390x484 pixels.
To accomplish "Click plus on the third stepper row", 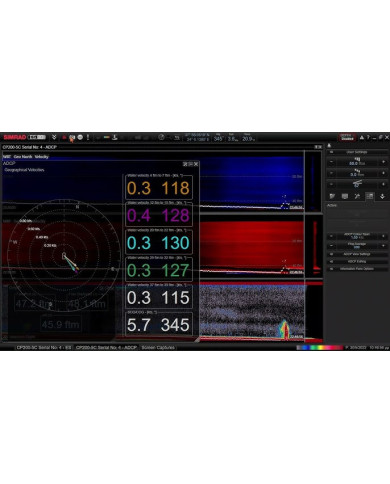I will [383, 184].
